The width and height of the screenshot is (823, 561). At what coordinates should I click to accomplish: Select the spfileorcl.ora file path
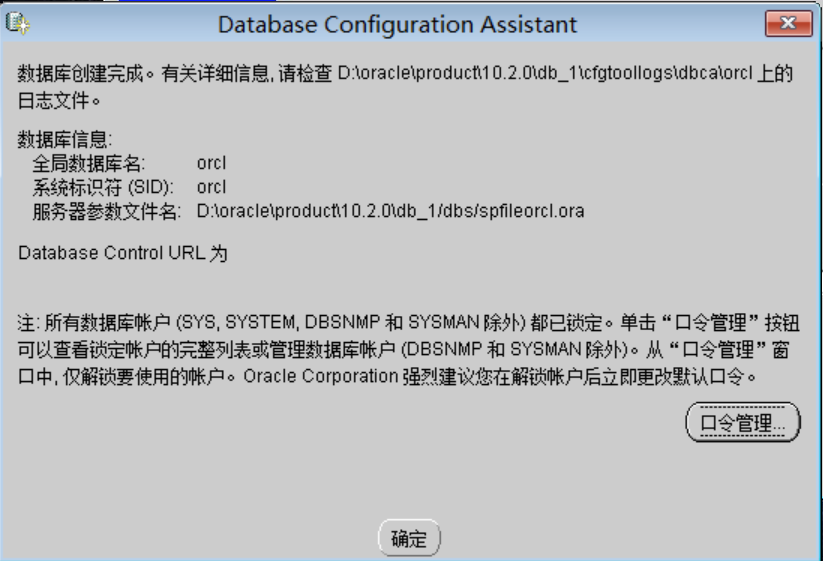[391, 211]
